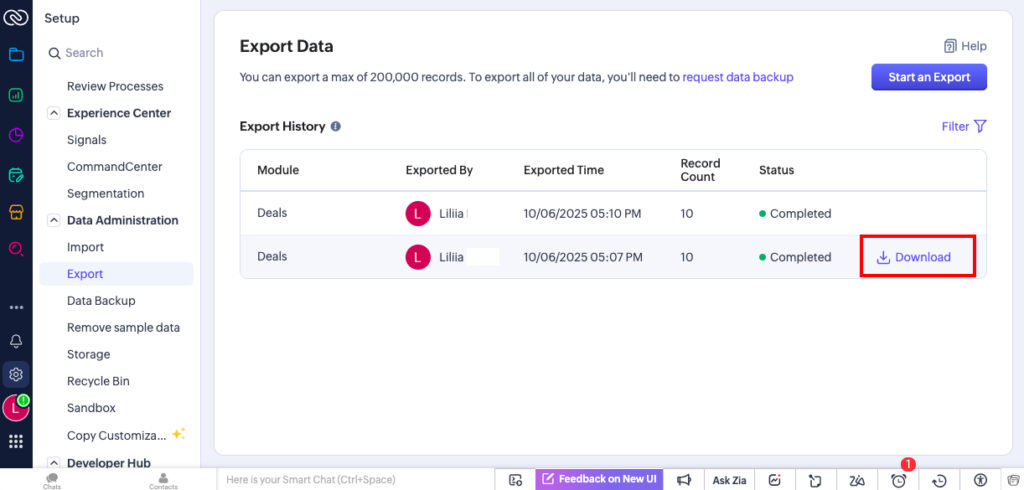Click Feedback on New UI button
The image size is (1024, 490).
pos(600,480)
